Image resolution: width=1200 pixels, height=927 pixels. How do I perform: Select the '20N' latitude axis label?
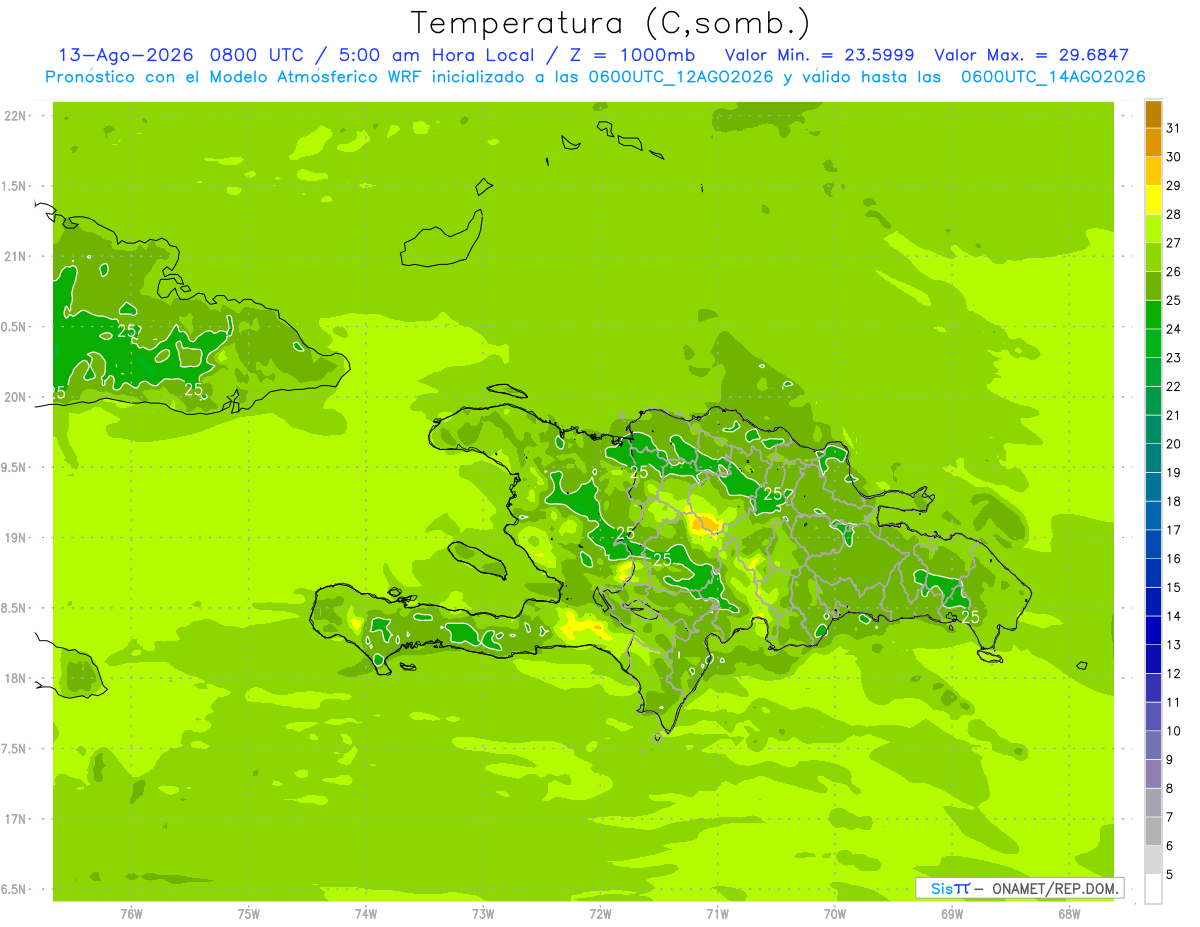(14, 397)
